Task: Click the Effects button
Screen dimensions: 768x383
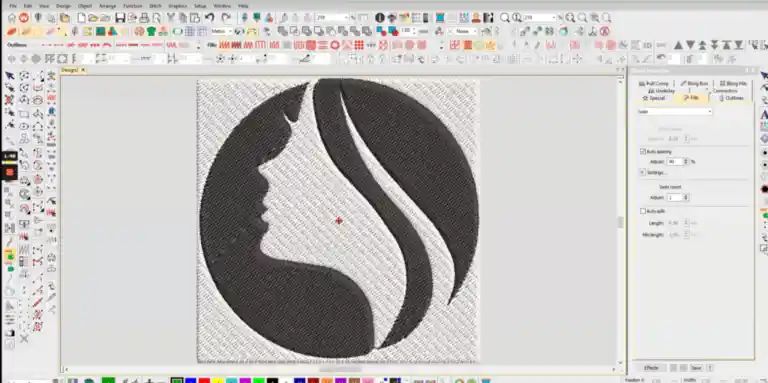Action: [x=651, y=368]
